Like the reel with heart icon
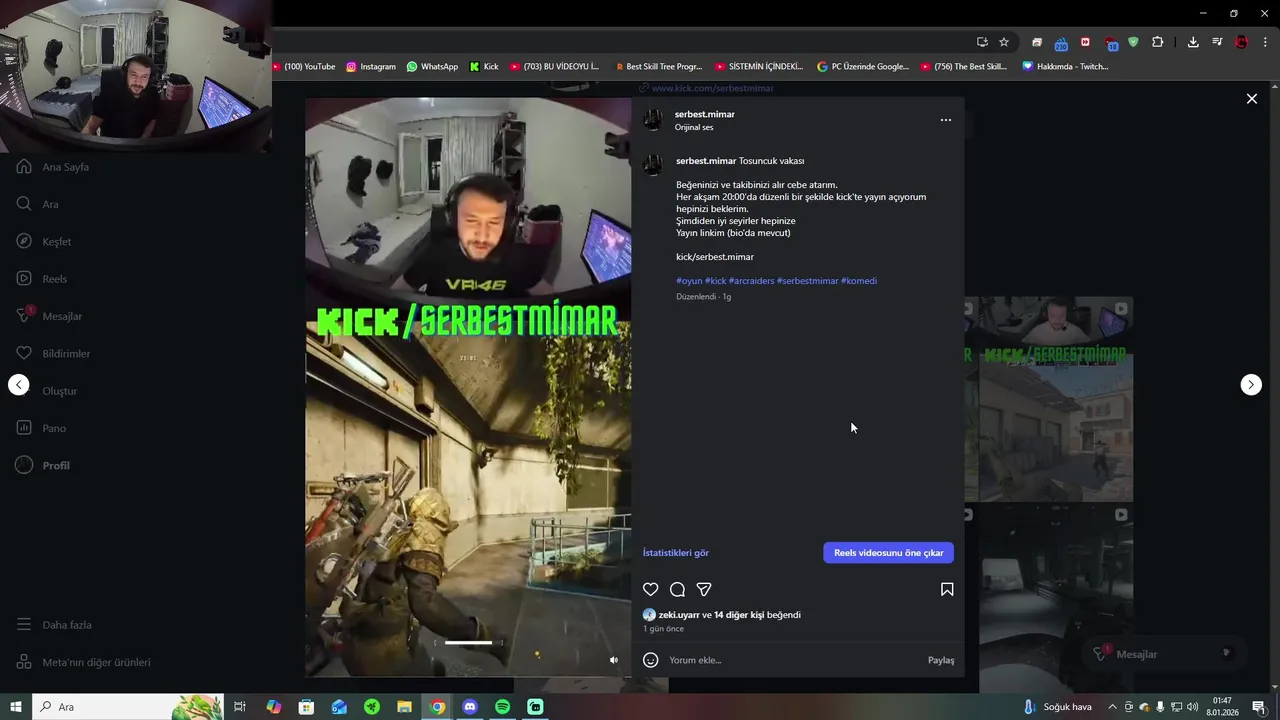The image size is (1280, 720). [x=651, y=590]
